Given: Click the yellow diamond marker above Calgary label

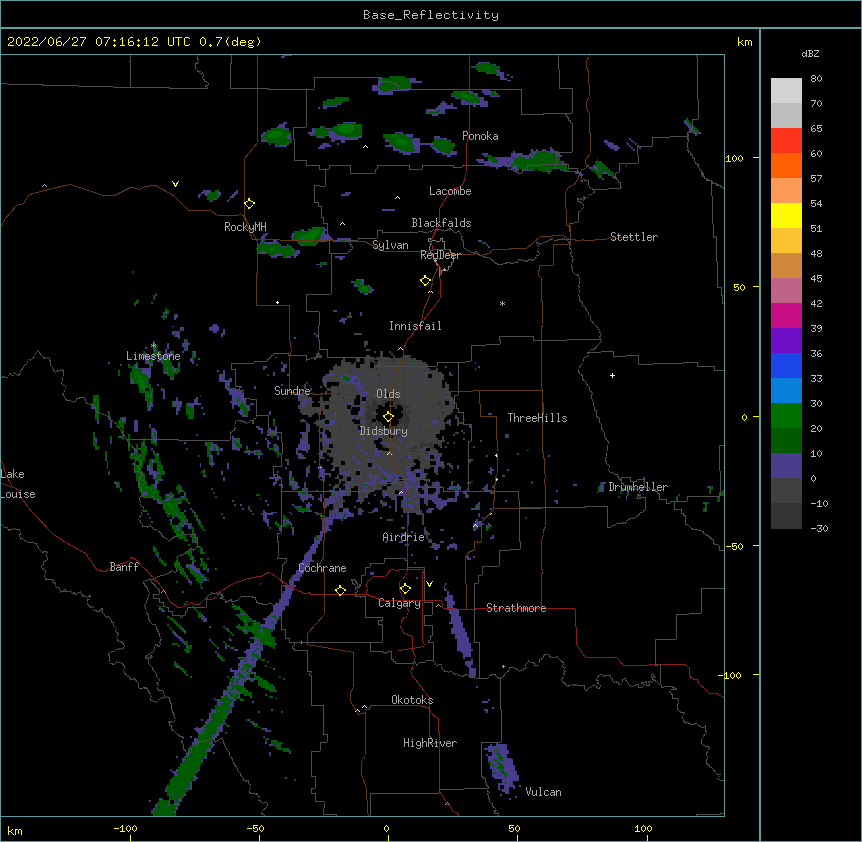Looking at the screenshot, I should tap(405, 589).
